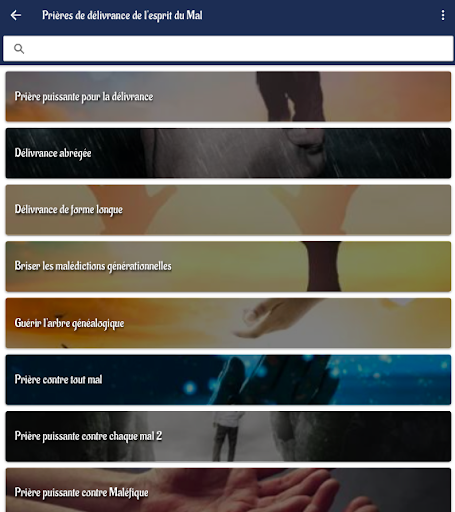Select Délivrance de forme longue
This screenshot has height=512, width=455.
point(228,210)
